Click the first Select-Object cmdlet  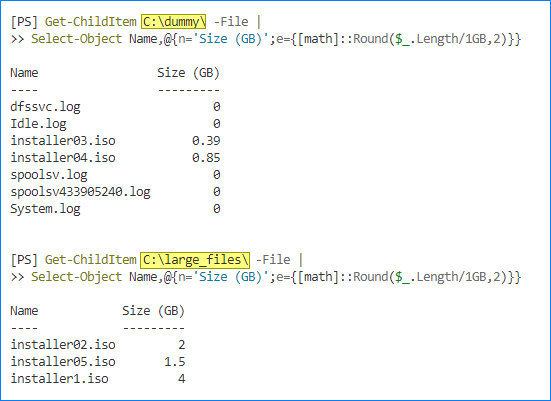click(x=77, y=39)
